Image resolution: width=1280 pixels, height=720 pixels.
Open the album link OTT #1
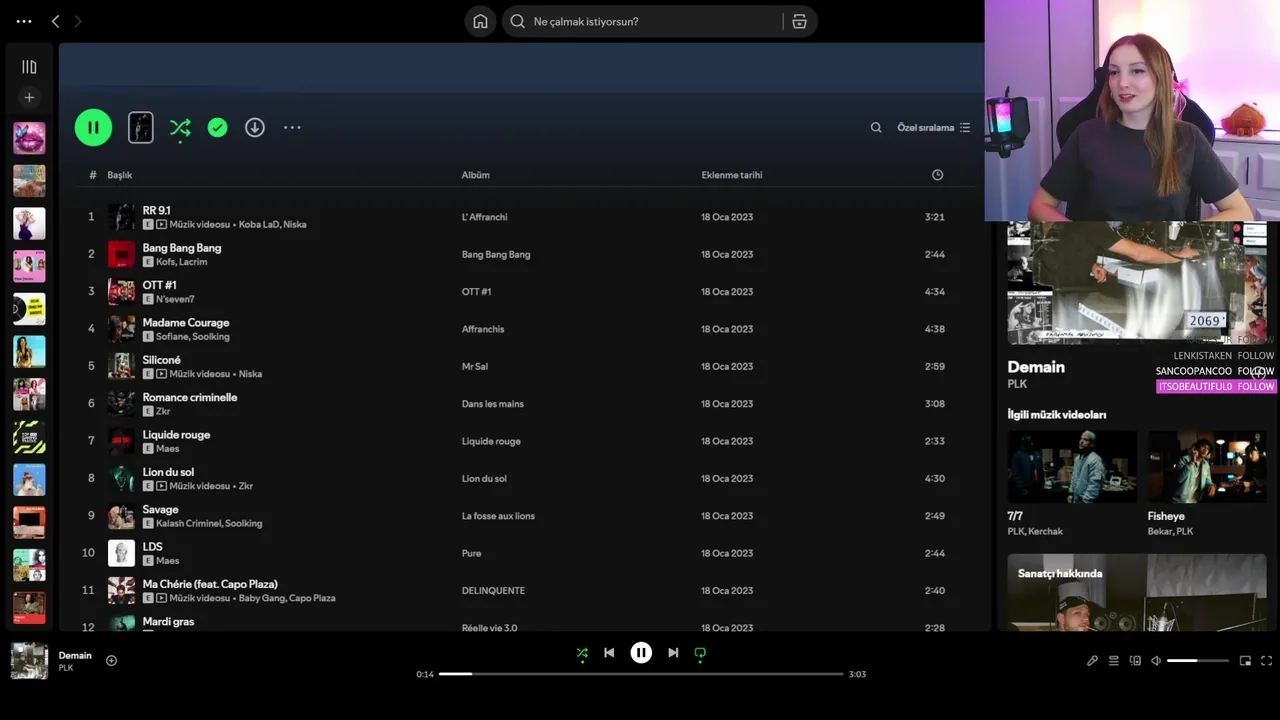[477, 291]
